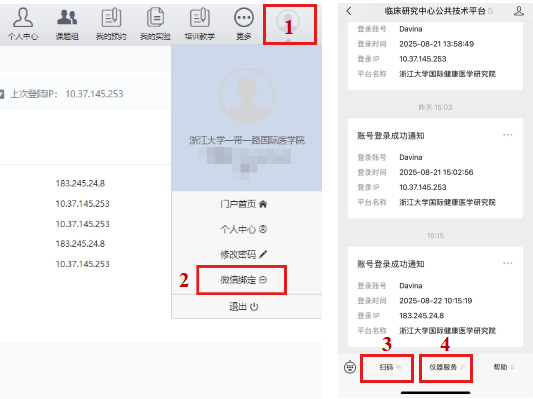533x399 pixels.
Task: Go to 门户首页 from the user menu
Action: [243, 204]
